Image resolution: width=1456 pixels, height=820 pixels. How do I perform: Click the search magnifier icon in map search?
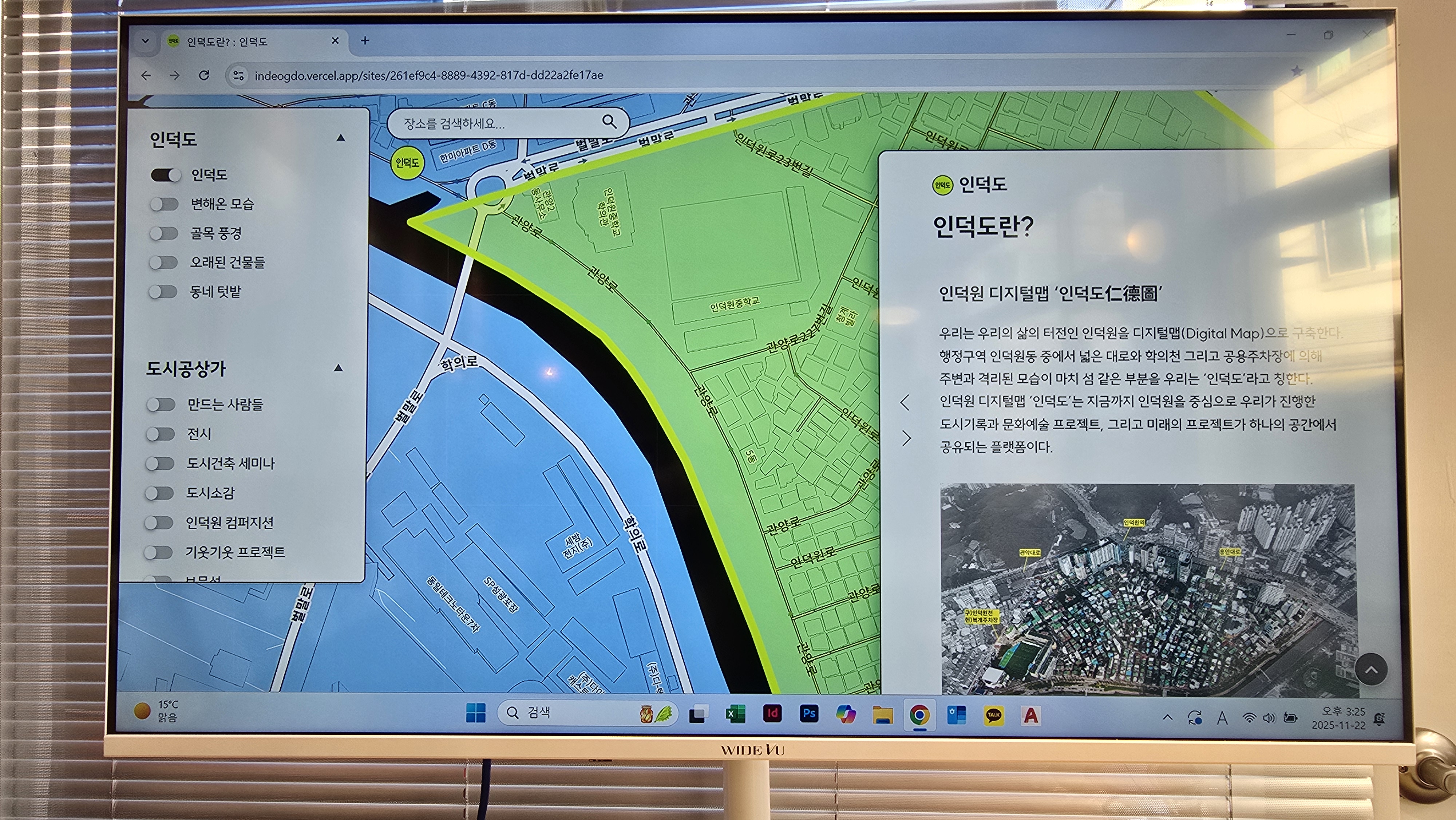[609, 122]
